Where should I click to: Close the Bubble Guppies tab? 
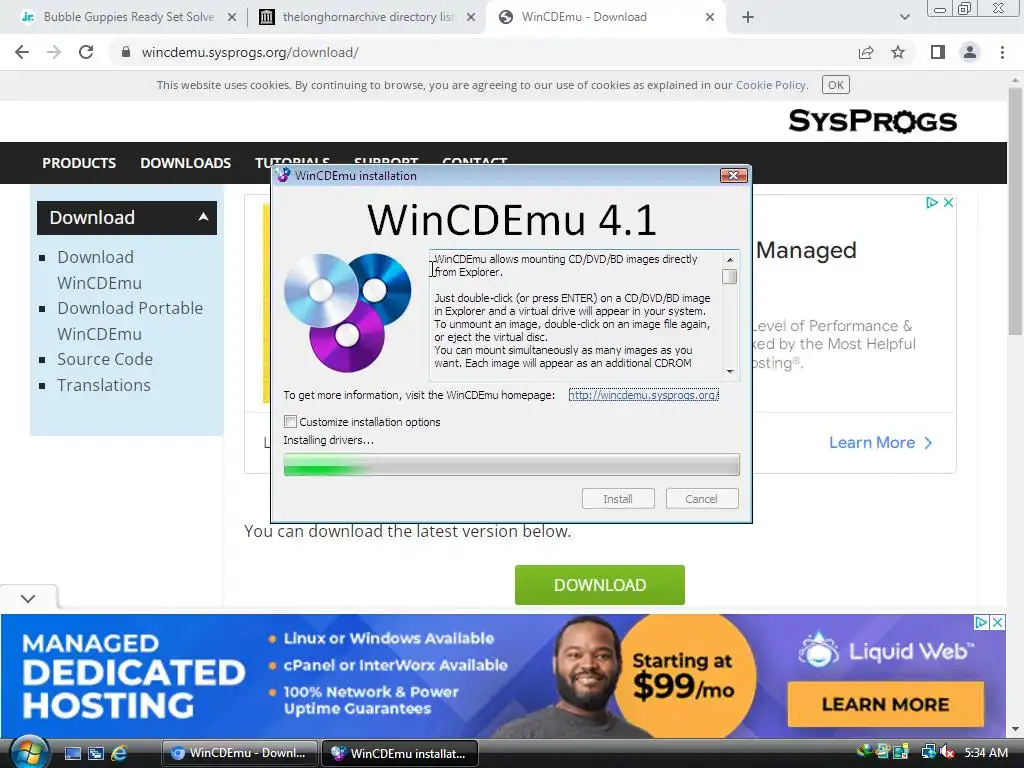tap(232, 18)
